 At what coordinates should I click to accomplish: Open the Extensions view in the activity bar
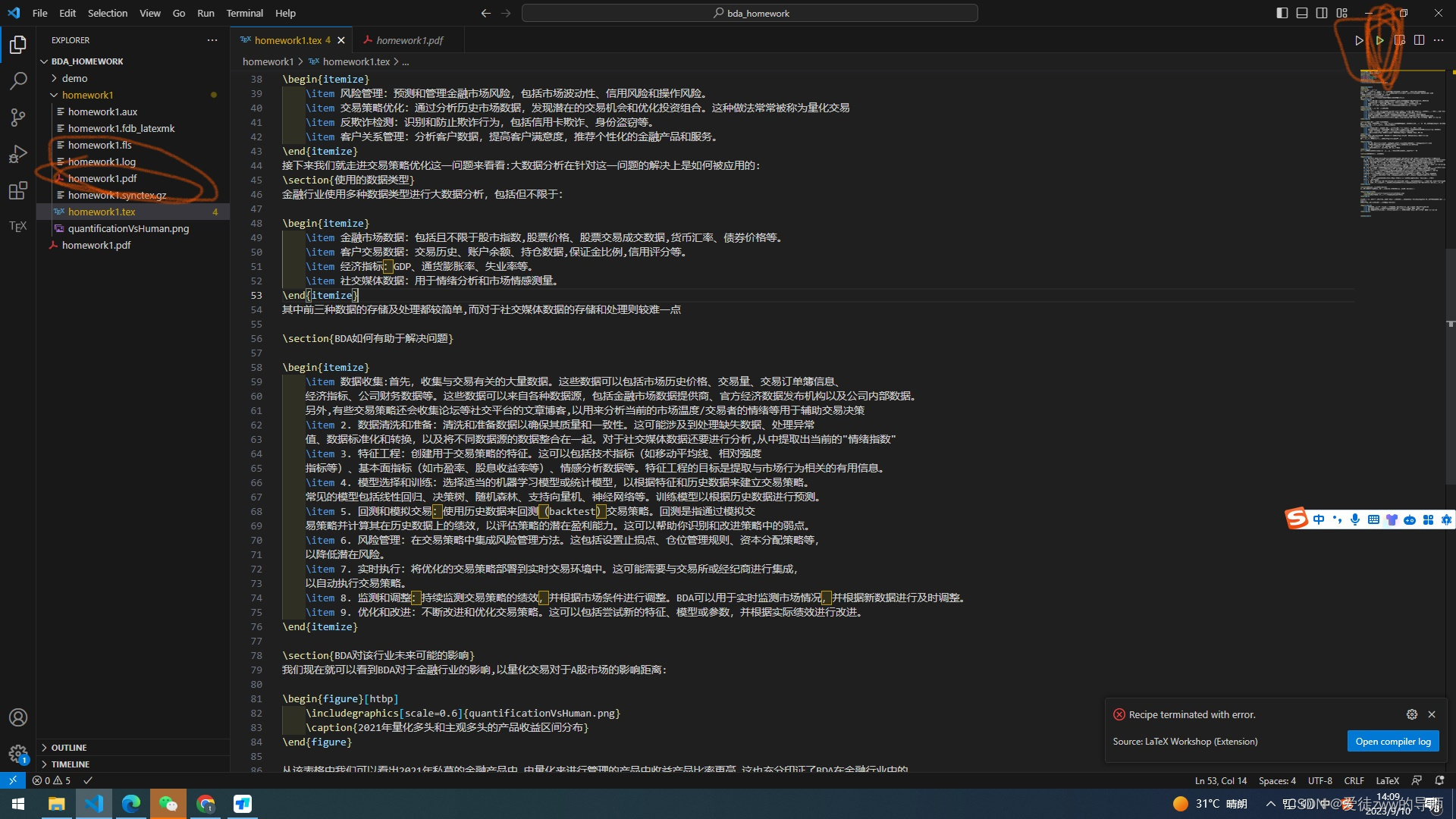click(x=18, y=190)
